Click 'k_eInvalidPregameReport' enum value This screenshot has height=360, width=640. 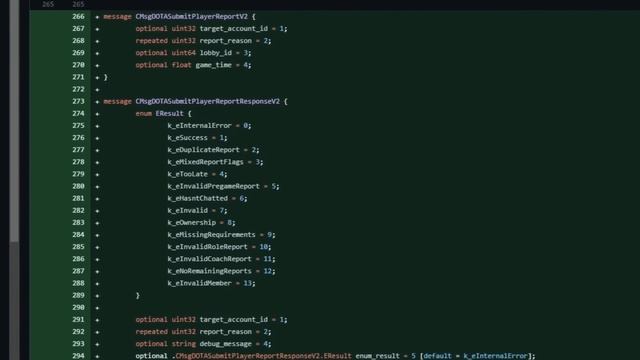pos(213,186)
